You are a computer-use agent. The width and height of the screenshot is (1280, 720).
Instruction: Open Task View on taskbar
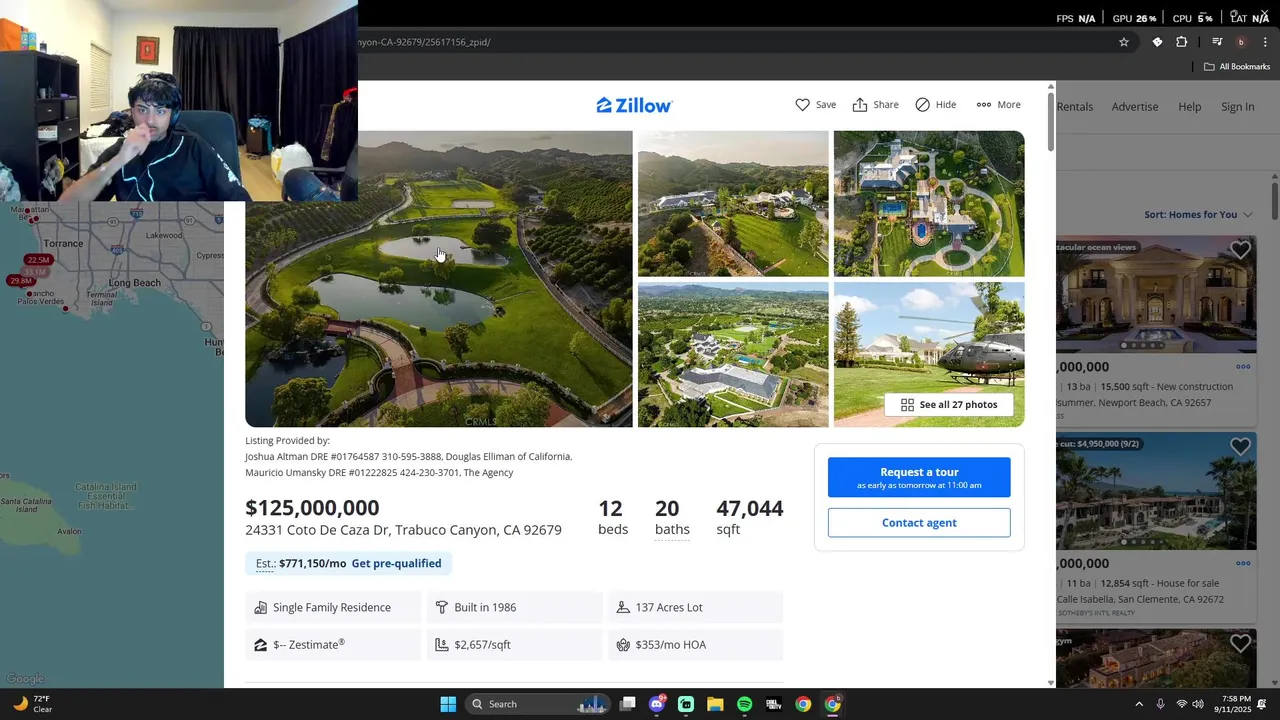coord(627,704)
